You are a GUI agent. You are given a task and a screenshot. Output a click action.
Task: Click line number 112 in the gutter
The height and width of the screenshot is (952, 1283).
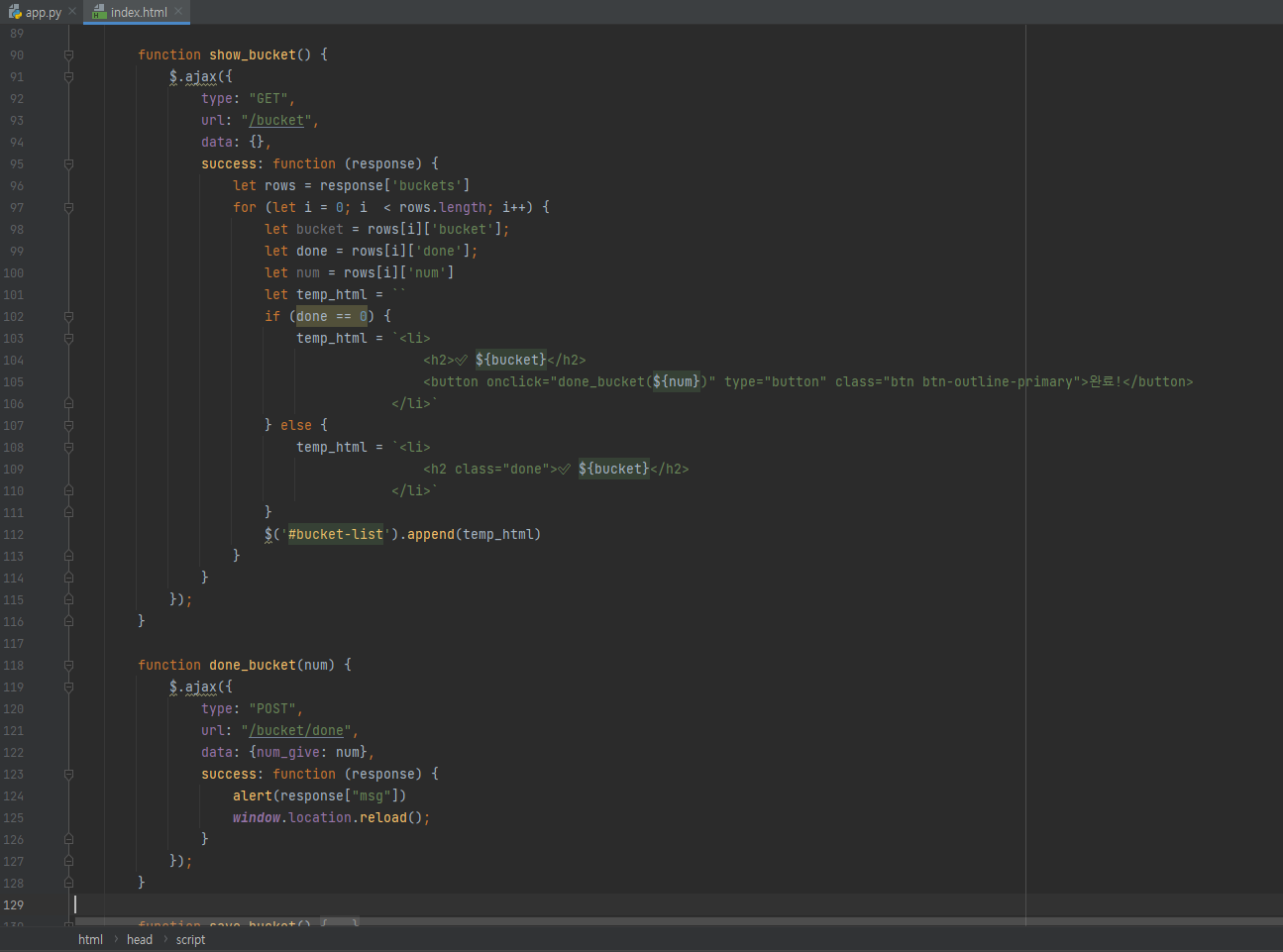pyautogui.click(x=14, y=534)
